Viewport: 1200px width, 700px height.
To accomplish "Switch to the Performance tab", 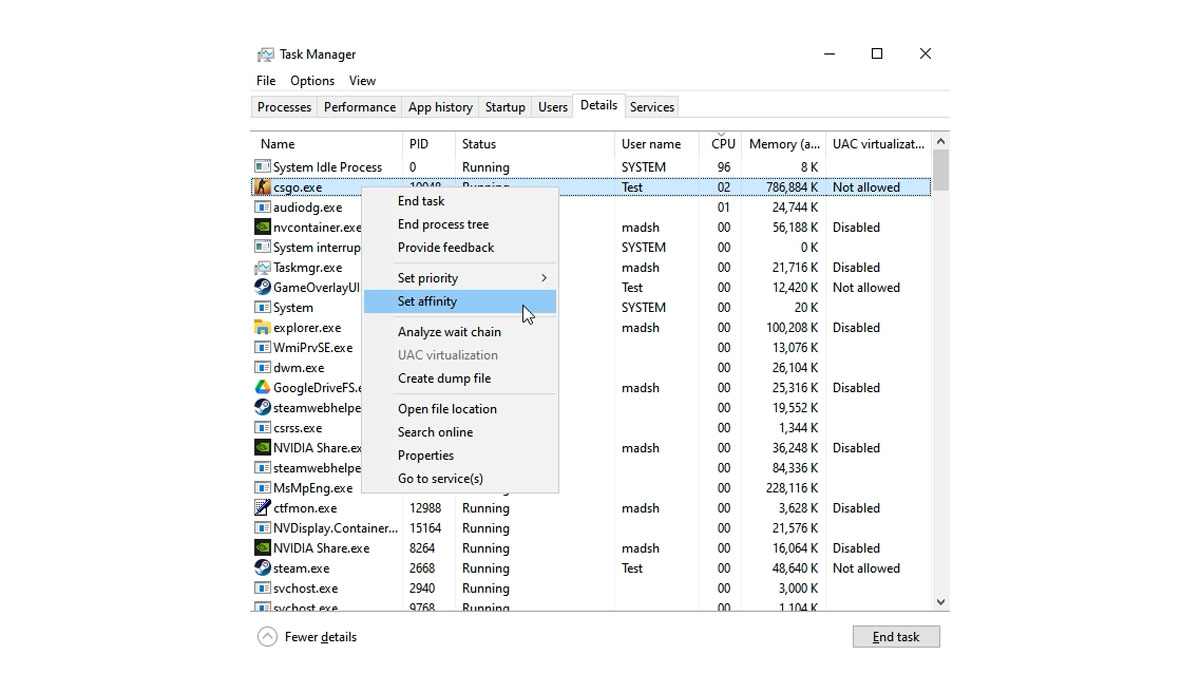I will coord(359,107).
